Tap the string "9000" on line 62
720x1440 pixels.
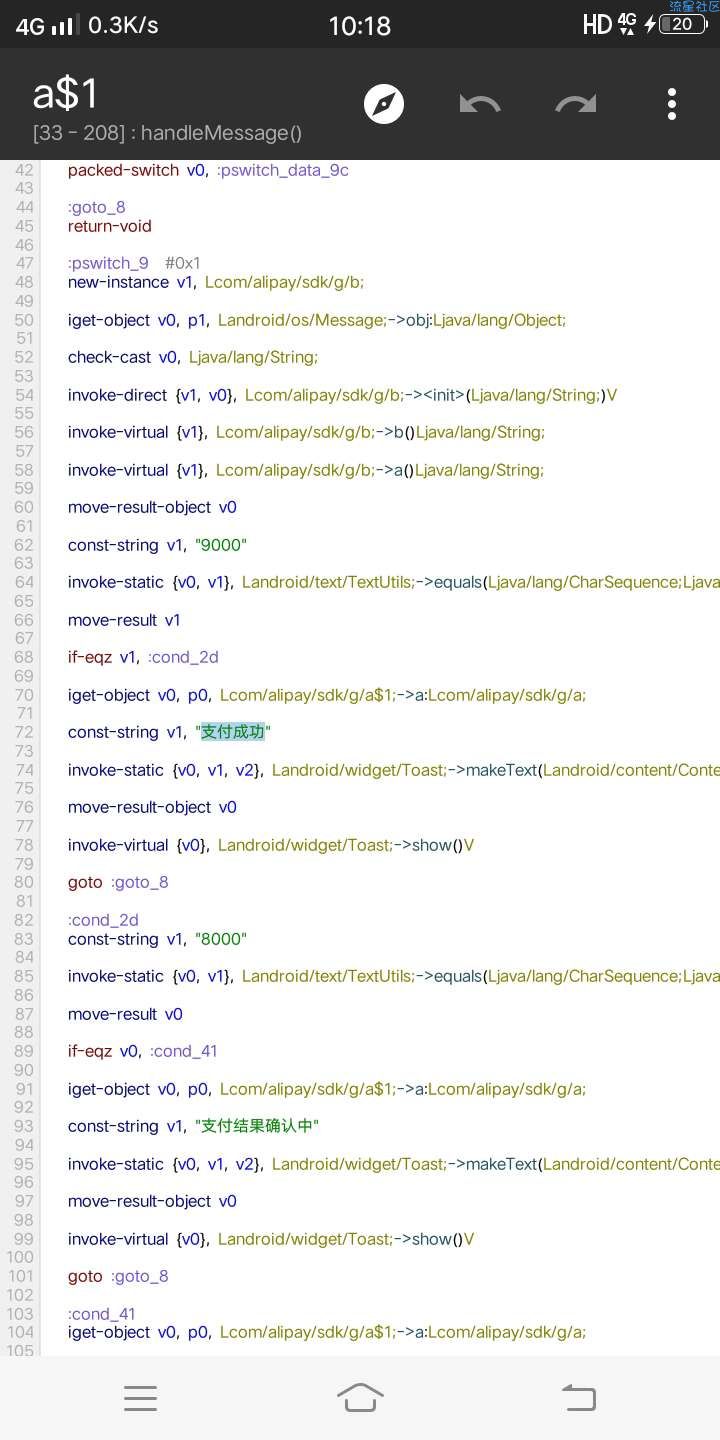(x=220, y=545)
